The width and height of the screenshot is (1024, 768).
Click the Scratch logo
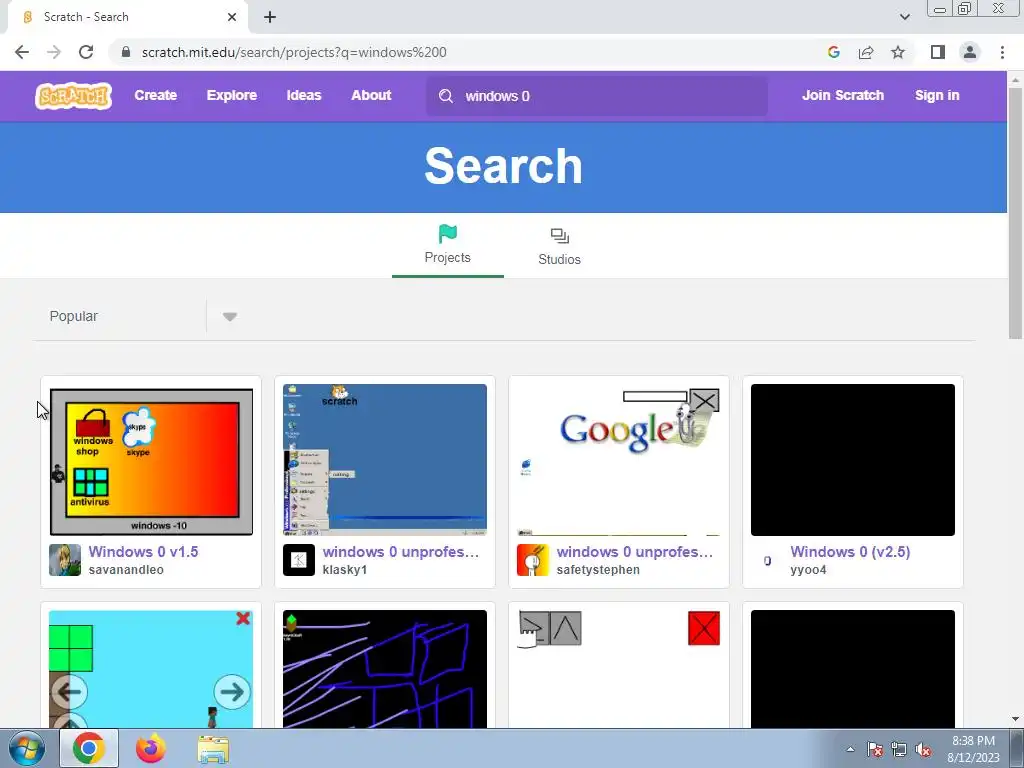click(x=73, y=96)
